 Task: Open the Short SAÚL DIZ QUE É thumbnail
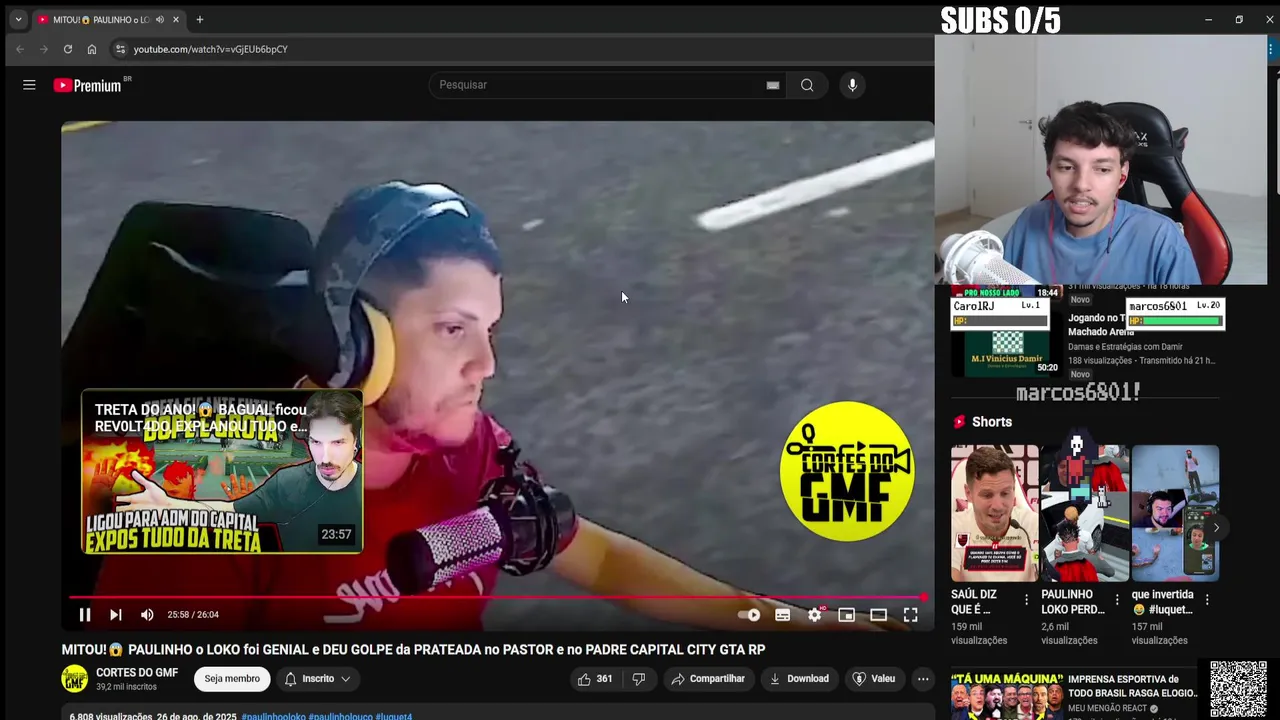coord(994,513)
